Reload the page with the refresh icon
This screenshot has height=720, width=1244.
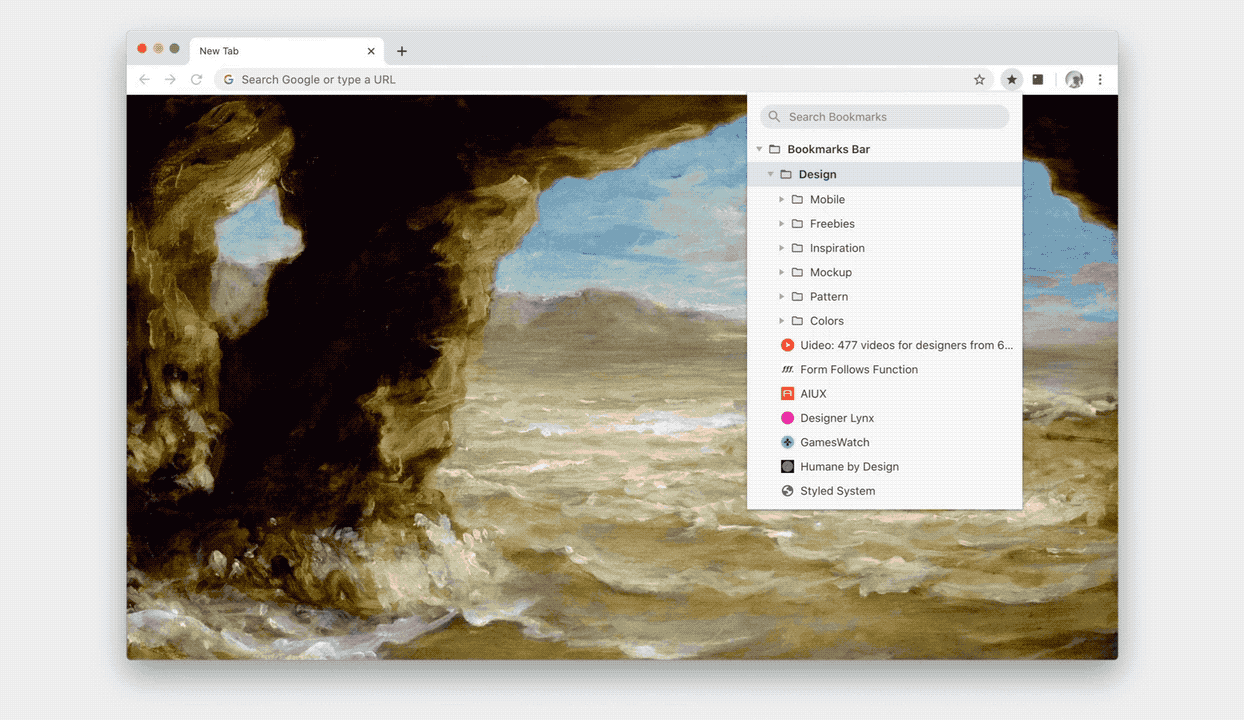tap(197, 80)
